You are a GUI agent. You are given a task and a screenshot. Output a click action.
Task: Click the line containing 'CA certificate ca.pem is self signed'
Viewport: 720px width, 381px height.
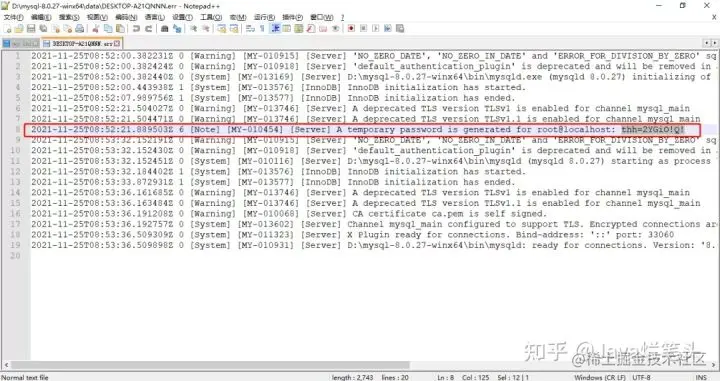(x=289, y=214)
